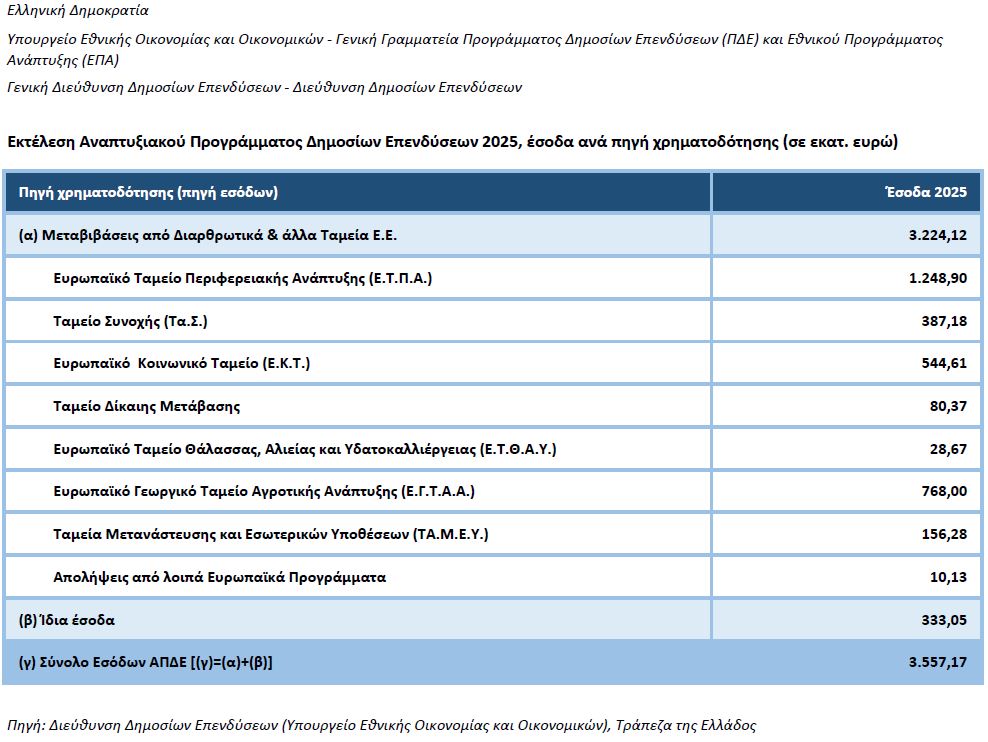Select 'Απολήψεις από λοιπά Ευρωπαϊκά Προγράμματα' cell
Viewport: 988px width, 742px height.
click(x=219, y=577)
